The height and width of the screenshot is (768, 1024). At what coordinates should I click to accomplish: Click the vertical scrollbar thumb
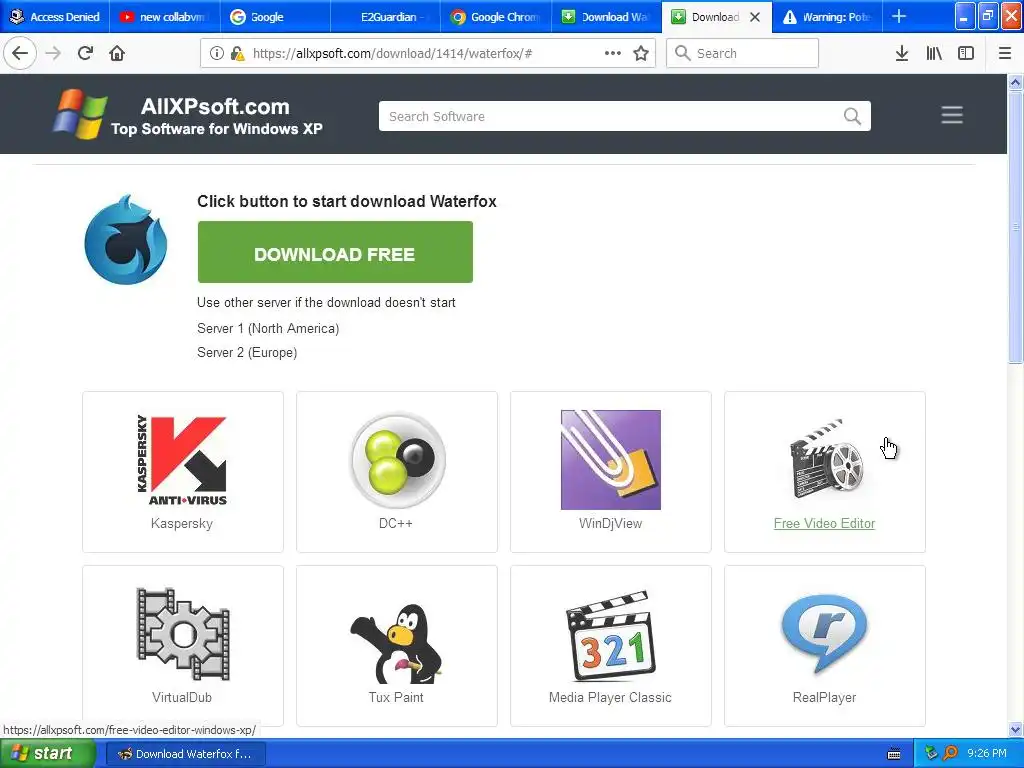[x=1016, y=227]
